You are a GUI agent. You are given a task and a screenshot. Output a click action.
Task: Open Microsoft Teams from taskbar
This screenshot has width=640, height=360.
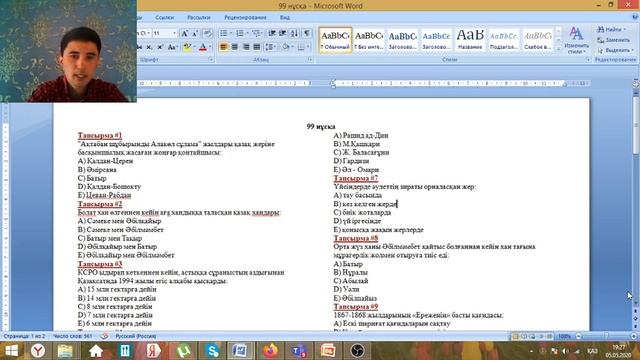coord(299,351)
